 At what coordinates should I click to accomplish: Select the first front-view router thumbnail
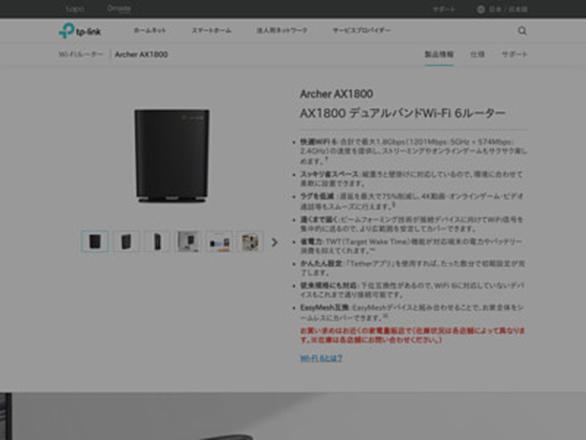click(95, 241)
